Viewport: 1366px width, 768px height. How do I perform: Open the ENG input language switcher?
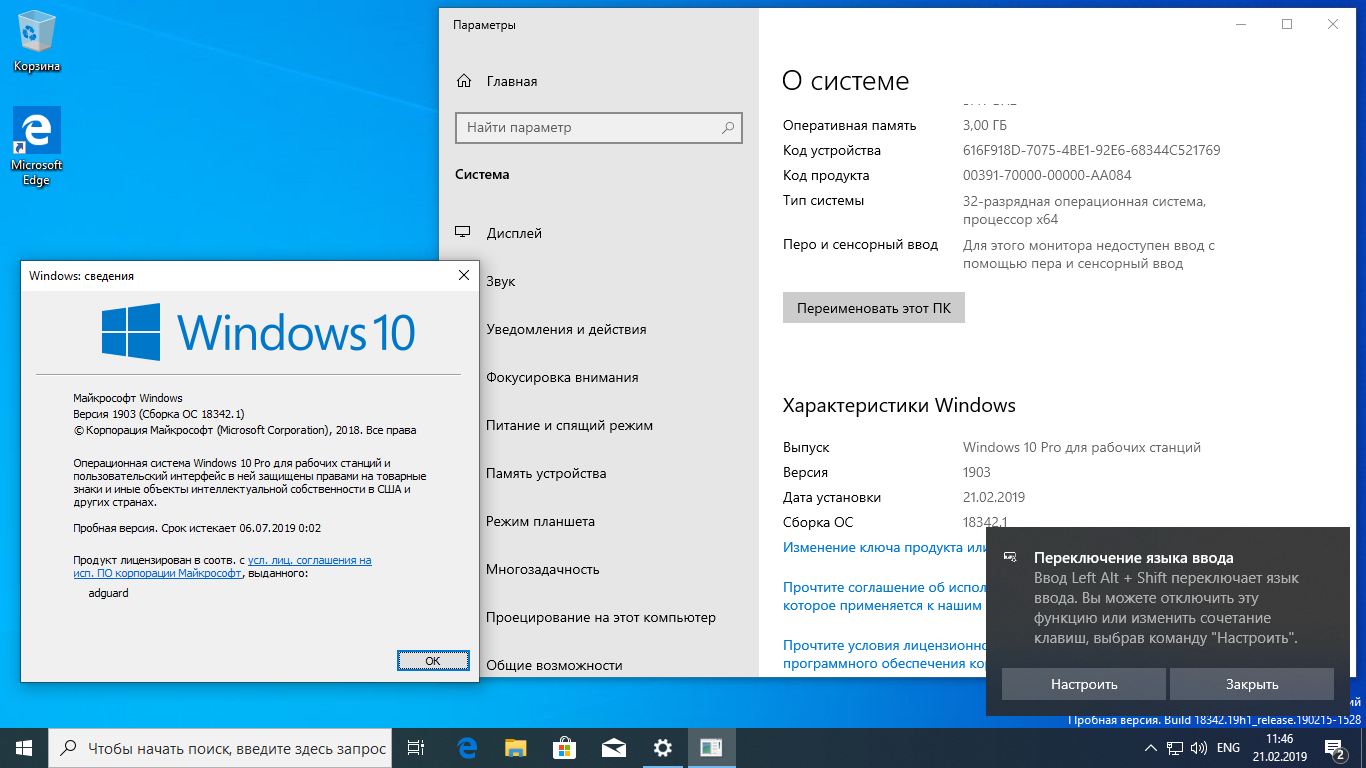pos(1228,748)
